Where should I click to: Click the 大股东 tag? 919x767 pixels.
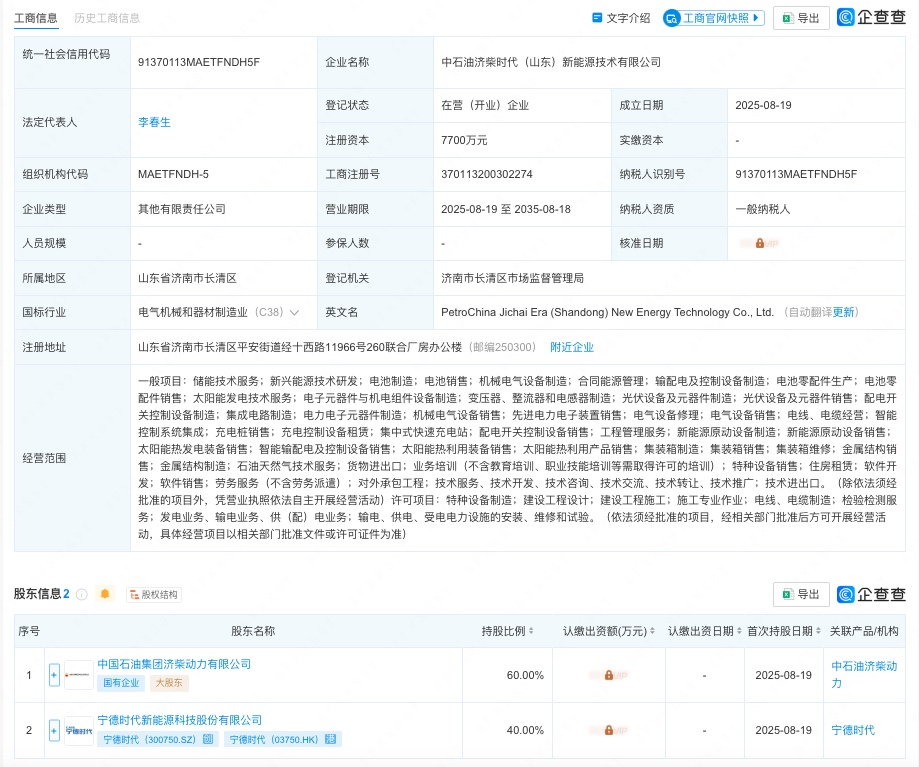[x=169, y=683]
